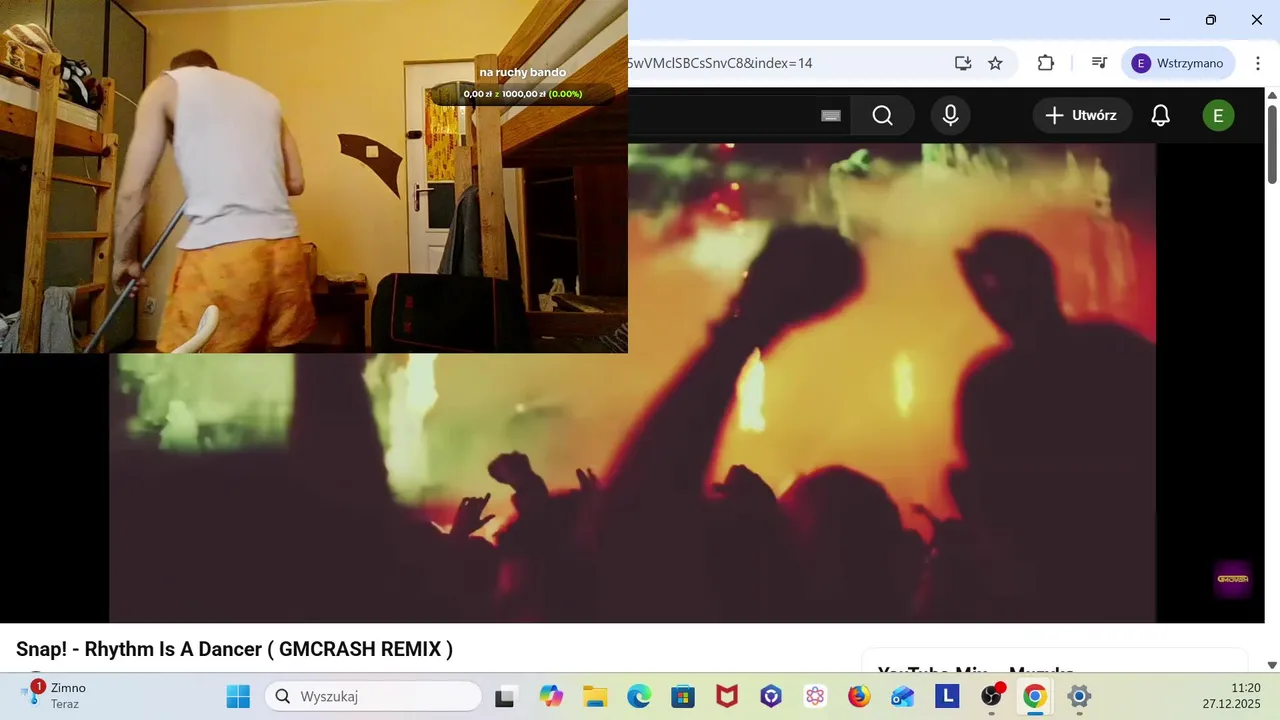
Task: Open Task View from taskbar
Action: [x=506, y=696]
